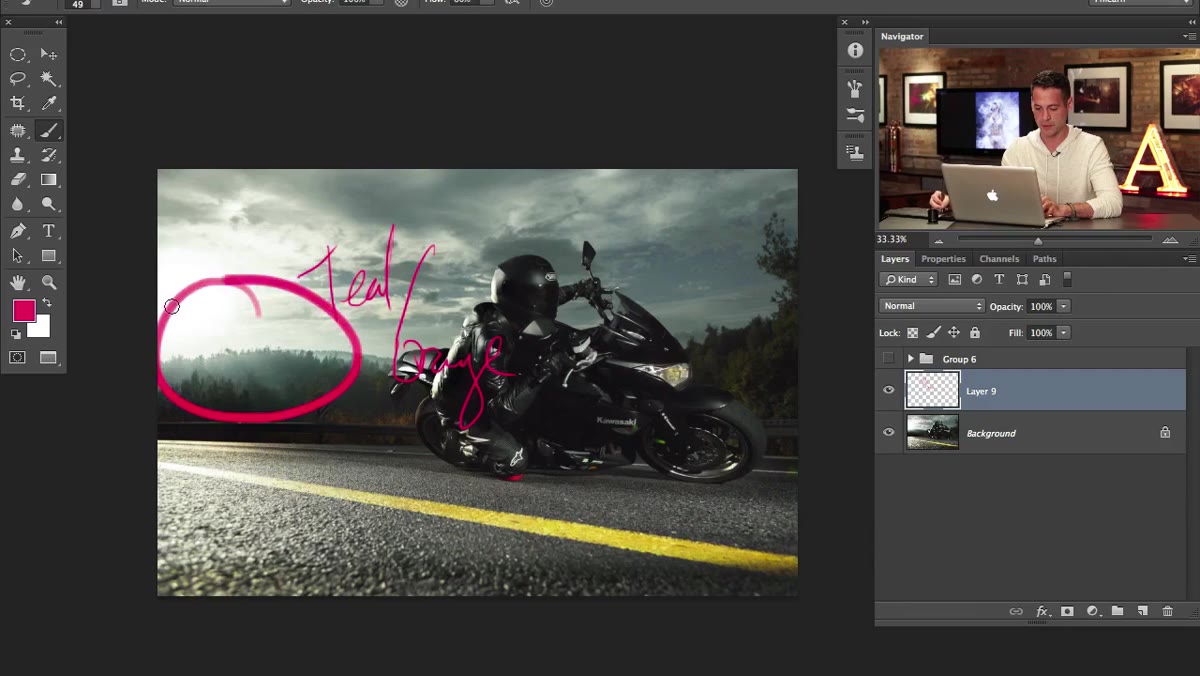
Task: Lock transparent pixels
Action: click(x=913, y=333)
